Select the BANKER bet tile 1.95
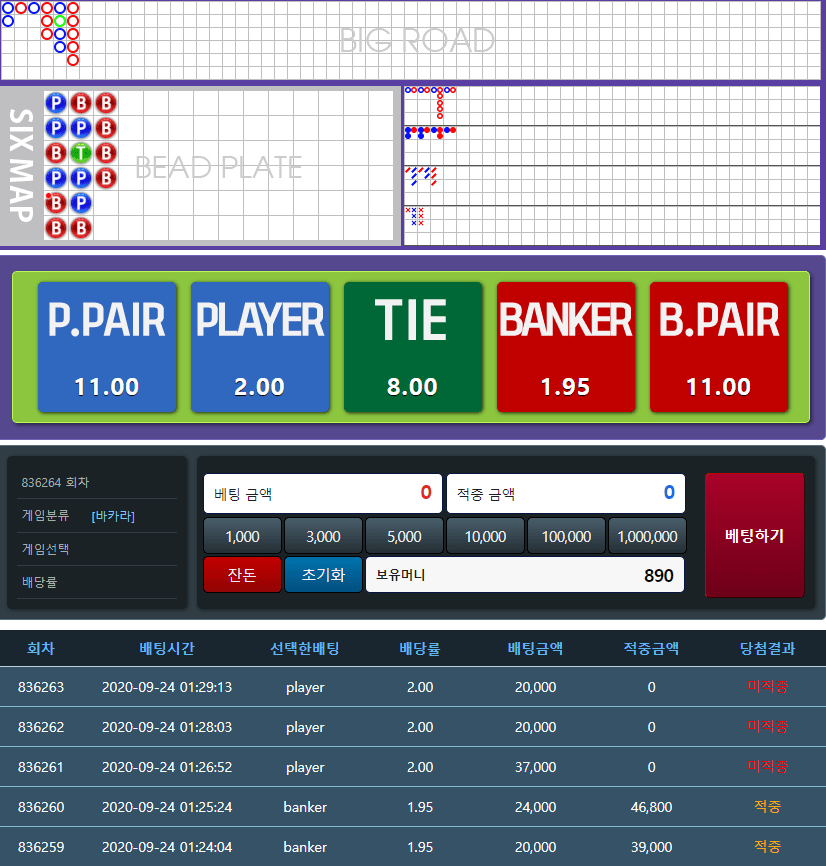 (566, 347)
